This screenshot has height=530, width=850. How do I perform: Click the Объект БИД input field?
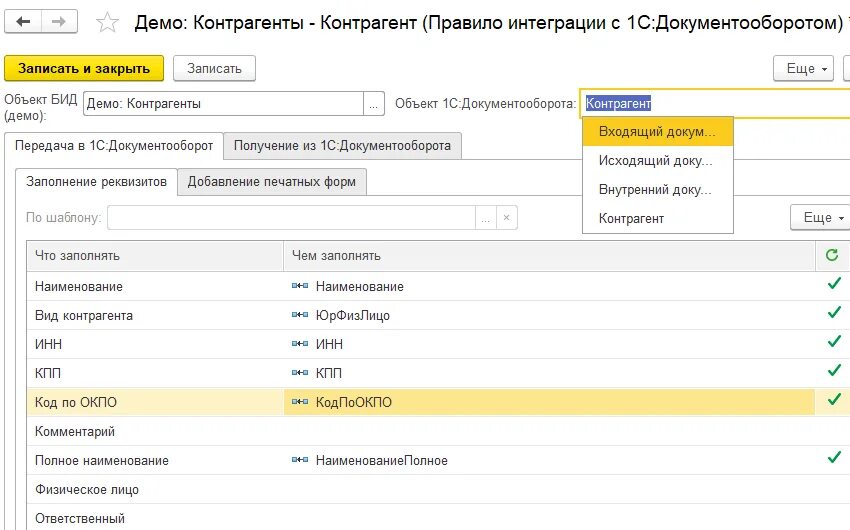tap(223, 104)
